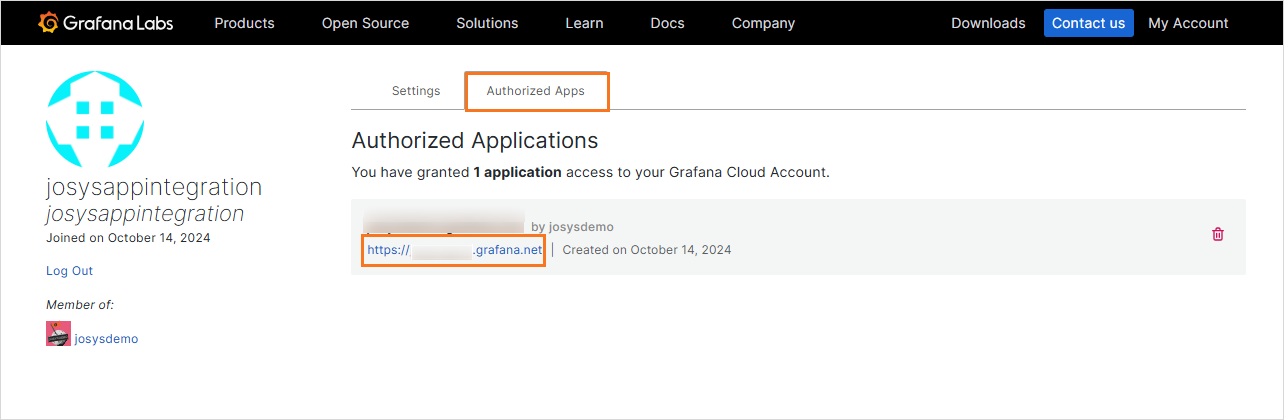
Task: Open the Company menu
Action: [x=763, y=23]
